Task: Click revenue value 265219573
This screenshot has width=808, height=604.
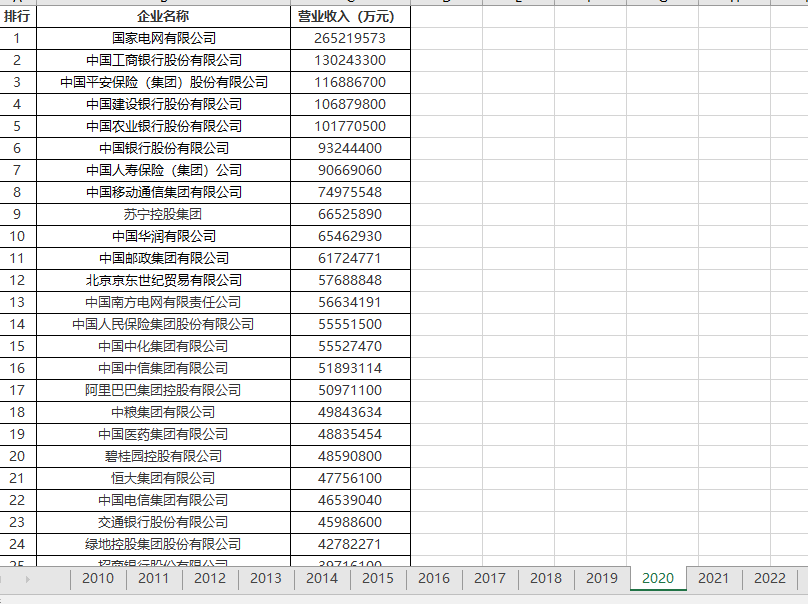Action: pos(350,39)
